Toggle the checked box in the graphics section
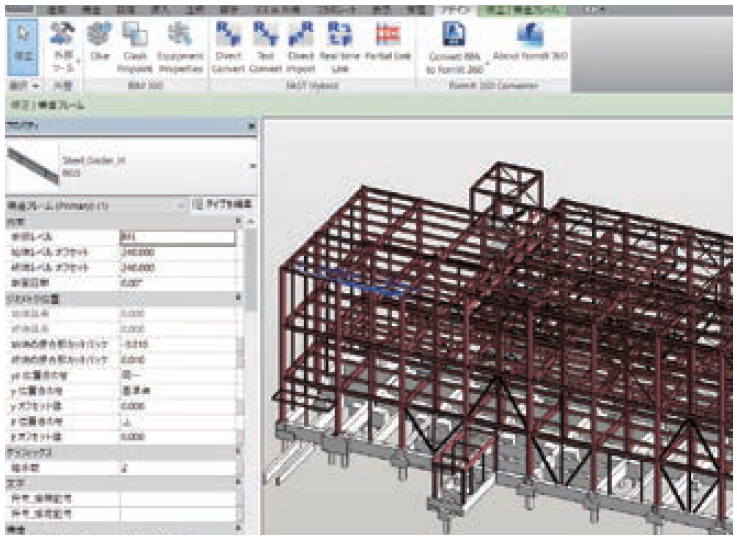Image resolution: width=737 pixels, height=541 pixels. (x=124, y=467)
